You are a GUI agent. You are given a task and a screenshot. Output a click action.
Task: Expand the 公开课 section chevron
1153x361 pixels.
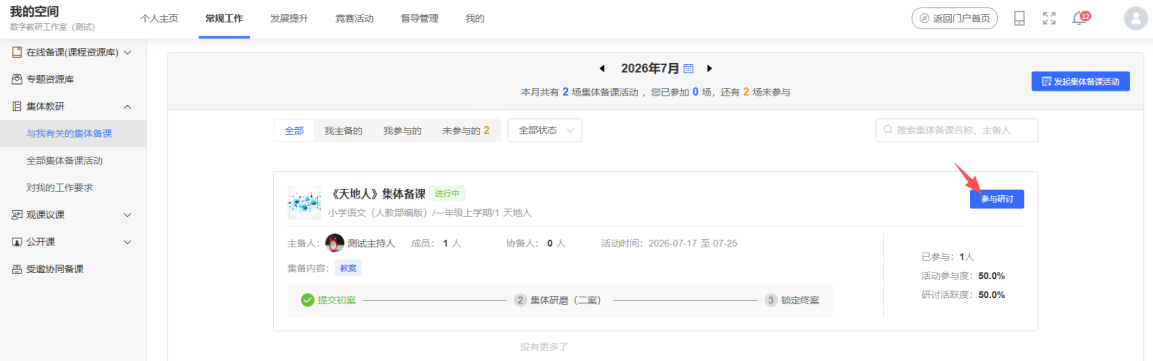(x=127, y=242)
